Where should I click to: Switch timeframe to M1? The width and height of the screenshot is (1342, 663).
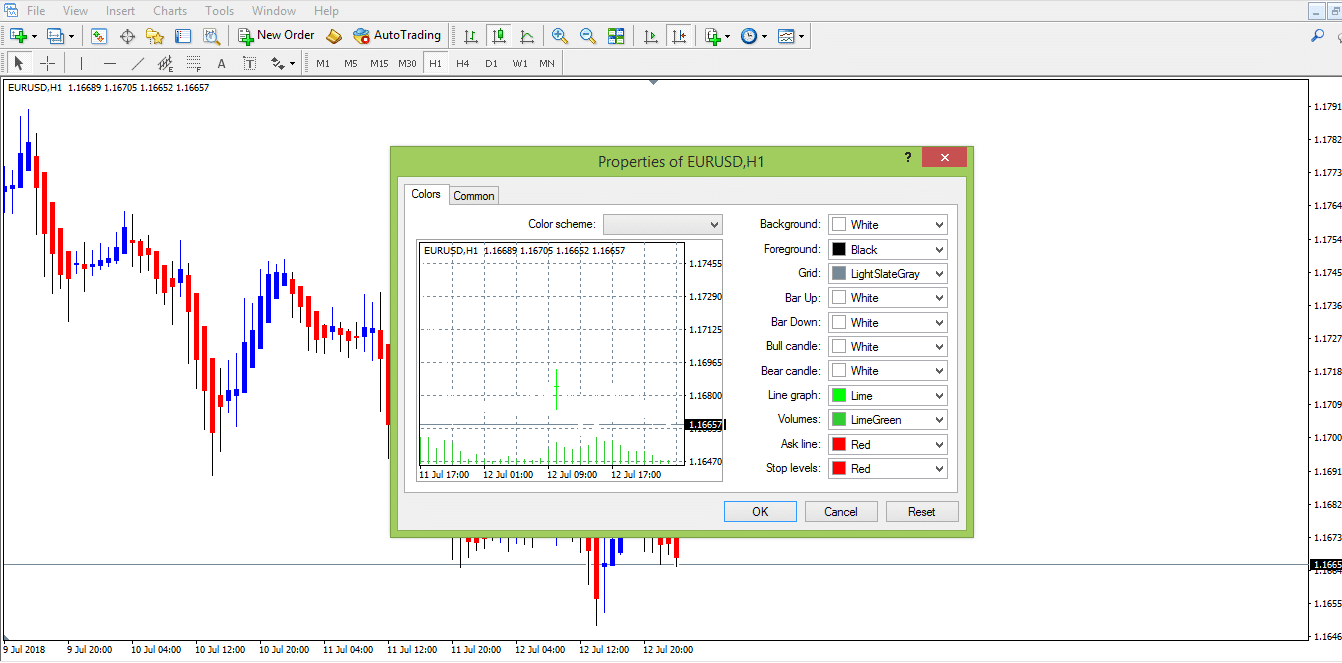point(323,63)
